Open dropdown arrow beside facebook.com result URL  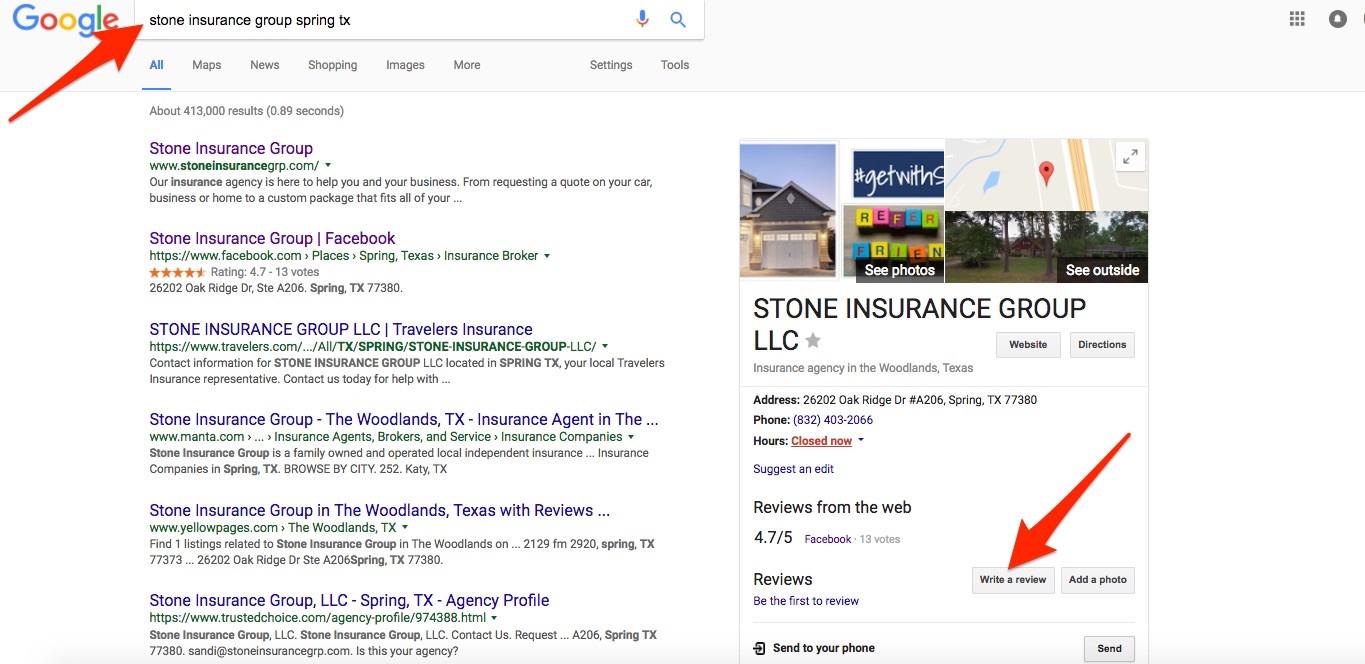tap(547, 256)
